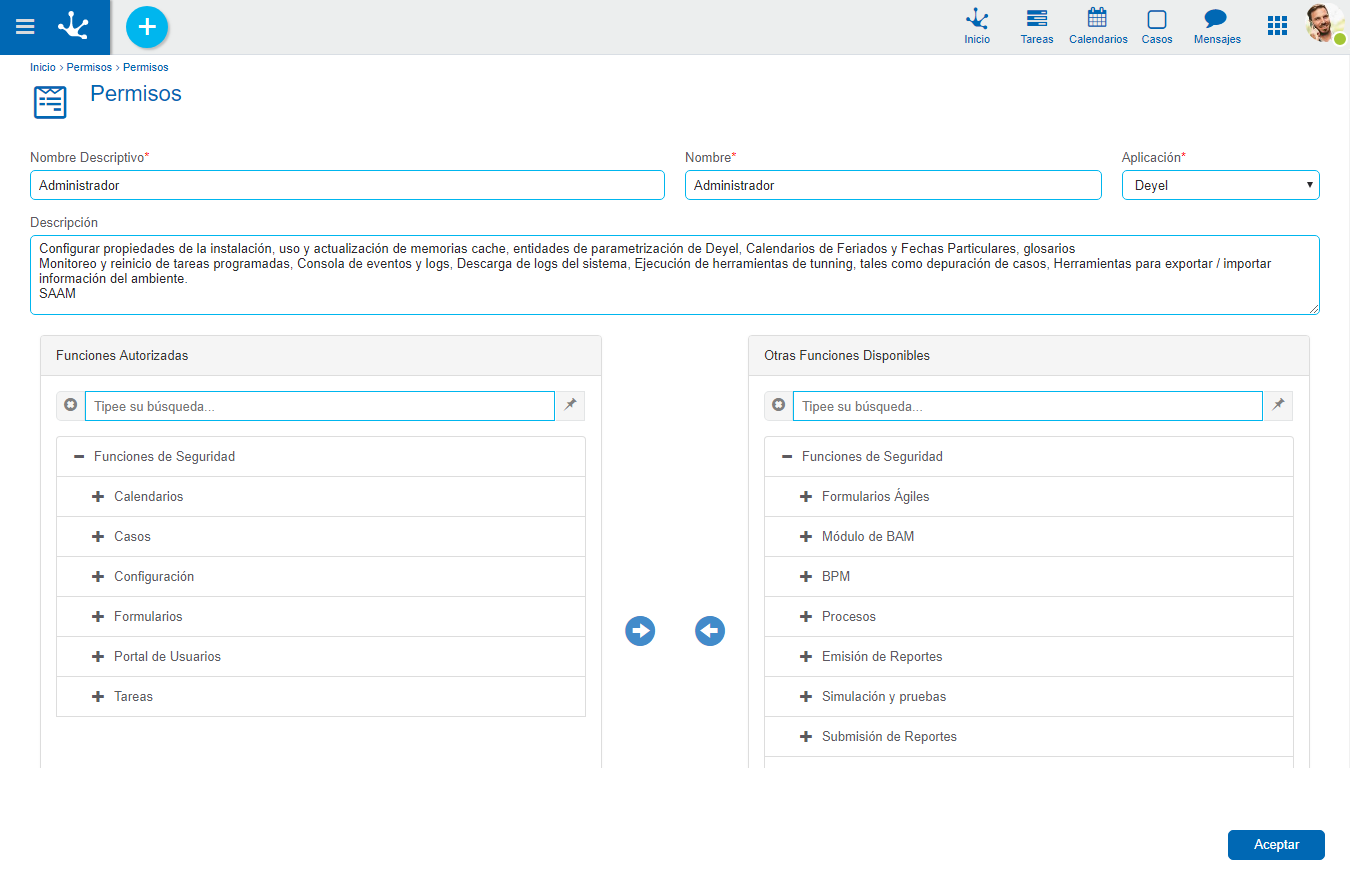Screen dimensions: 1350x890
Task: Go to Inicio in top bar
Action: [977, 27]
